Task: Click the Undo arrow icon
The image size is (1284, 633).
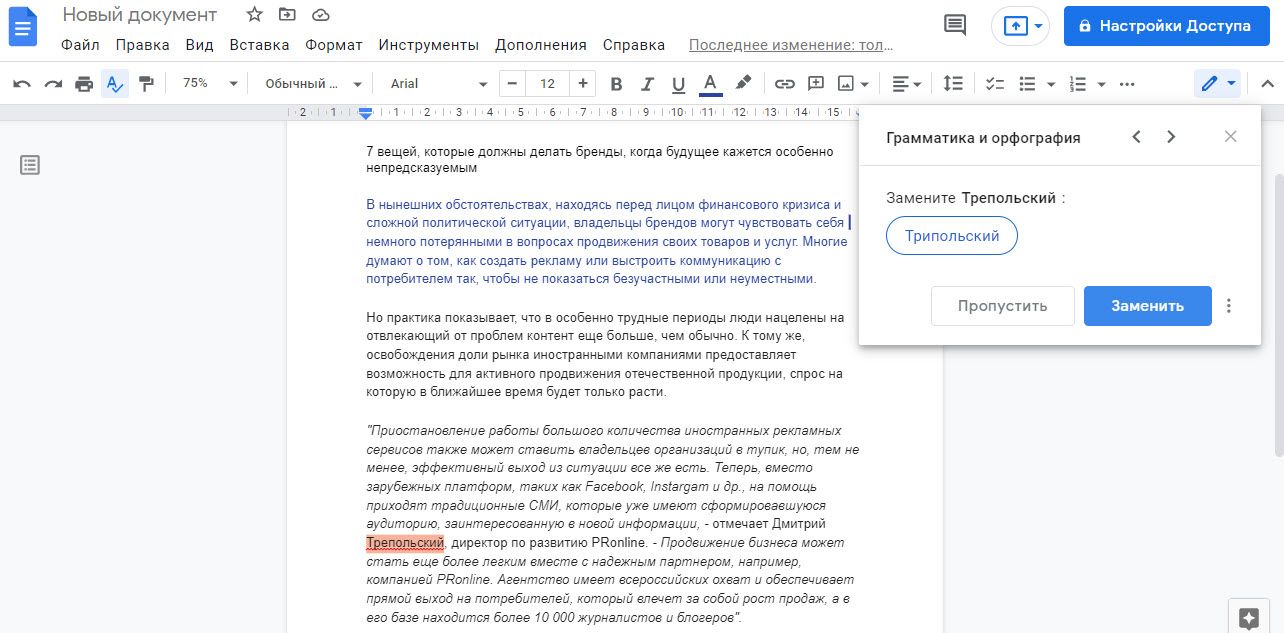Action: [22, 84]
